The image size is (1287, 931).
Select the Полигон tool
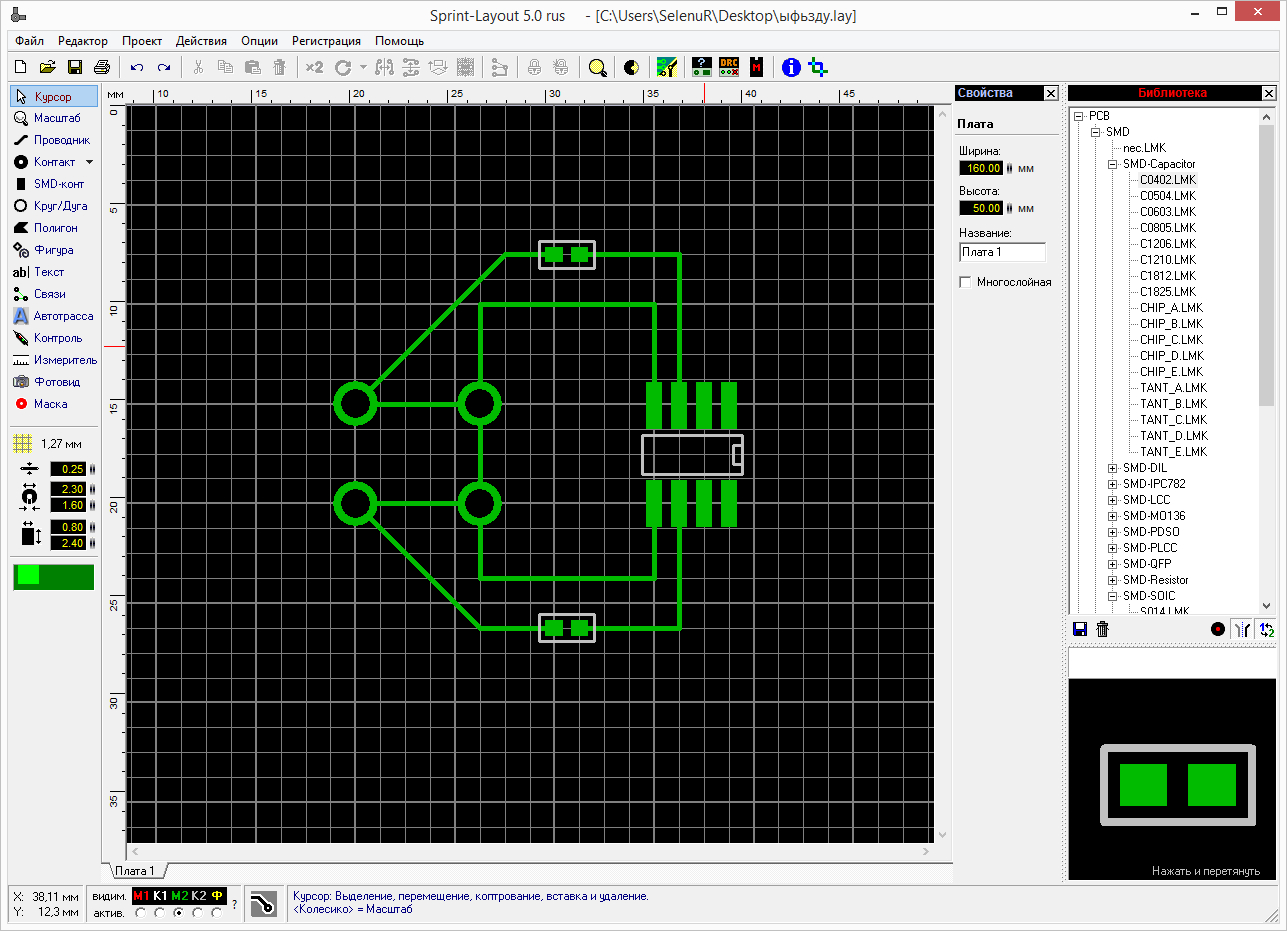(54, 228)
